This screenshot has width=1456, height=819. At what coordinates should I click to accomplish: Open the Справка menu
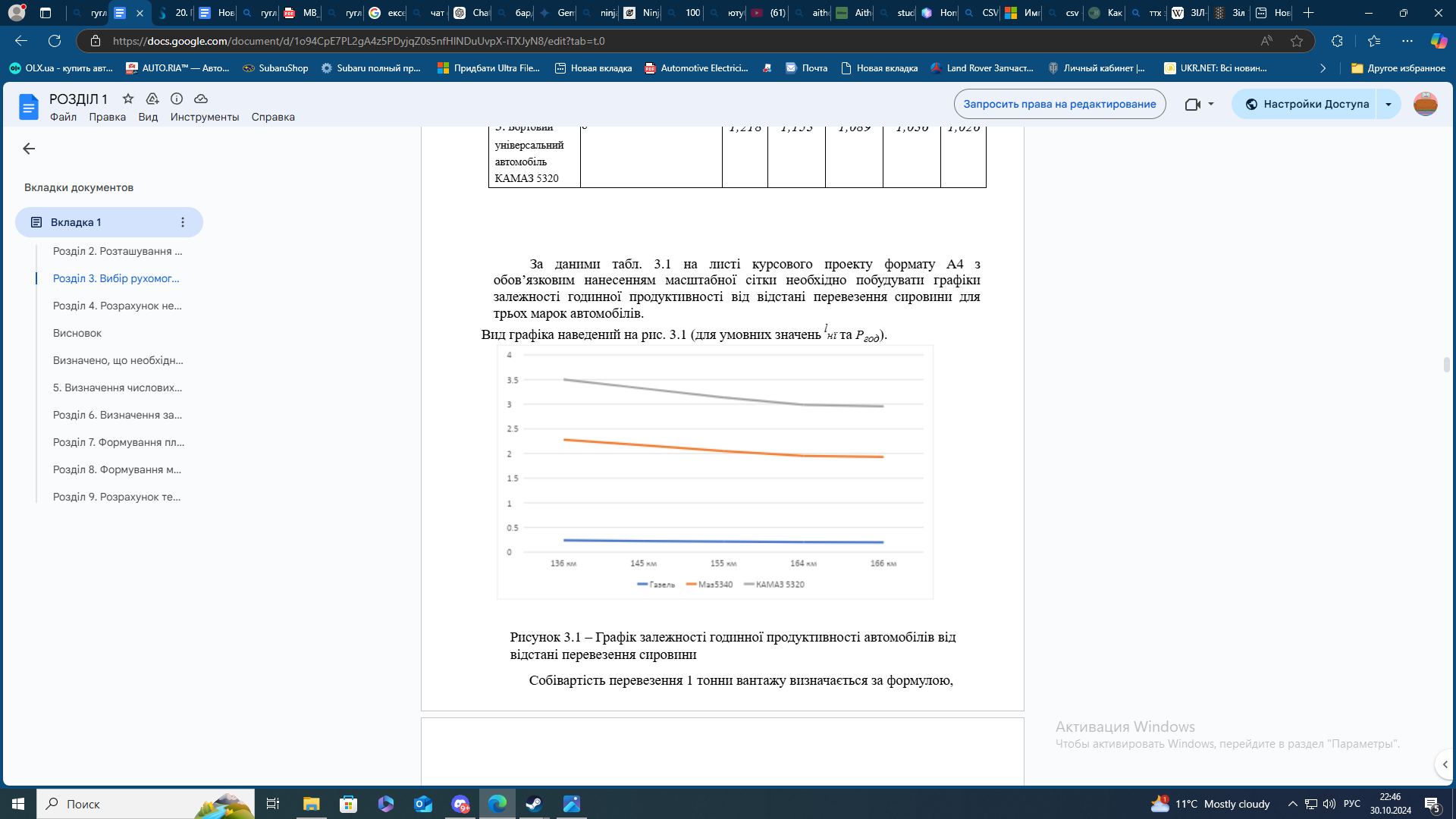tap(273, 117)
